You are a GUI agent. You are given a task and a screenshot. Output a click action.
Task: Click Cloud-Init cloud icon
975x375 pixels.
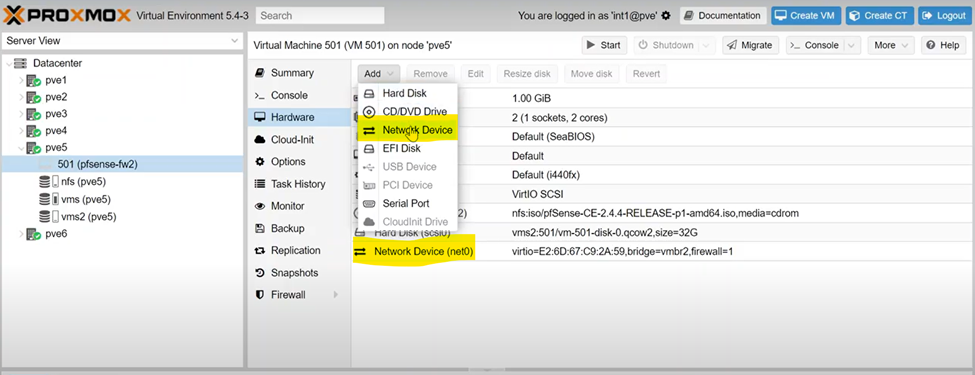coord(260,139)
